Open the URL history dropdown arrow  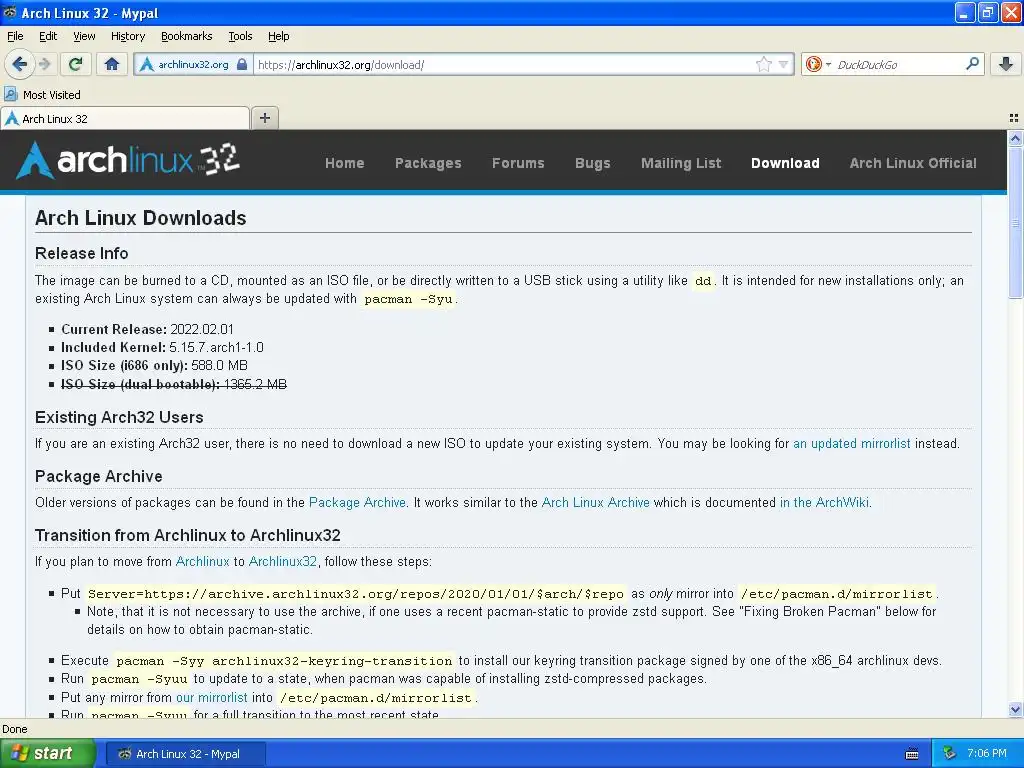(783, 64)
